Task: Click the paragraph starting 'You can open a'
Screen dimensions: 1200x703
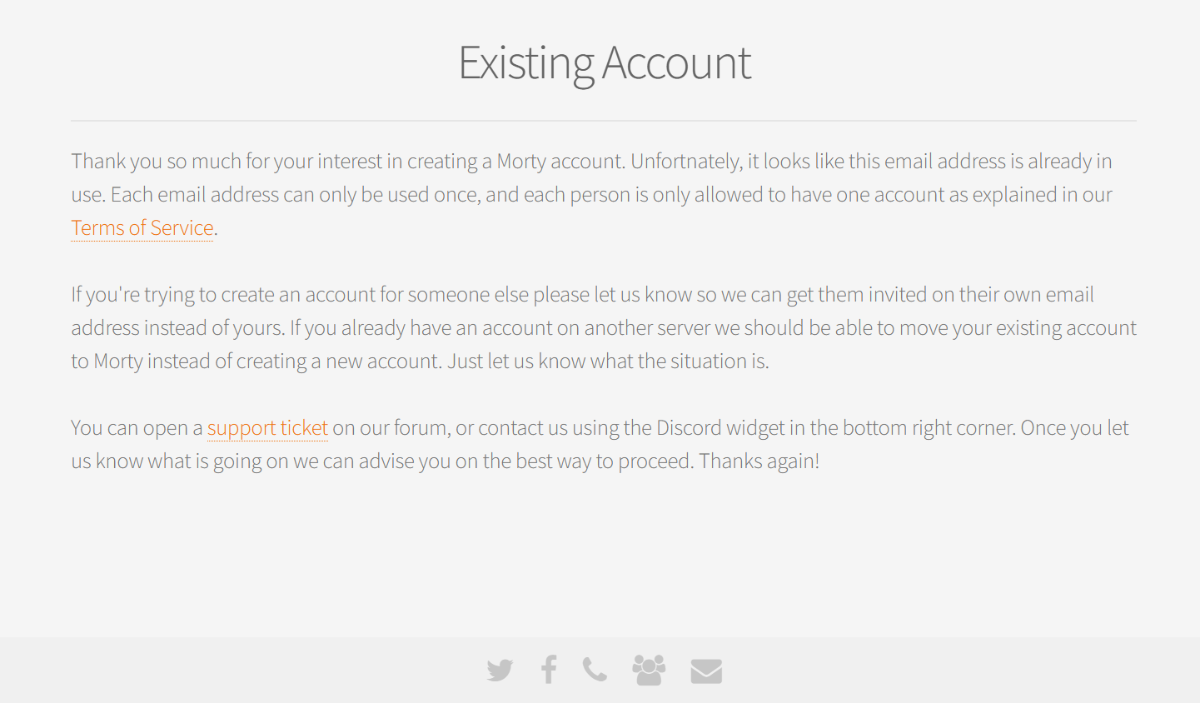Action: click(x=600, y=445)
